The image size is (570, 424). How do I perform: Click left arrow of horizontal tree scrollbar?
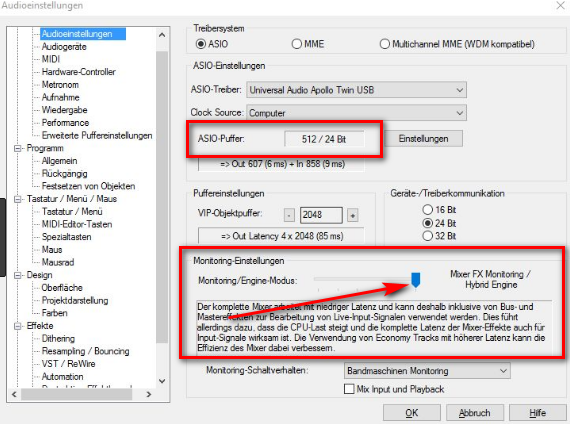(14, 394)
